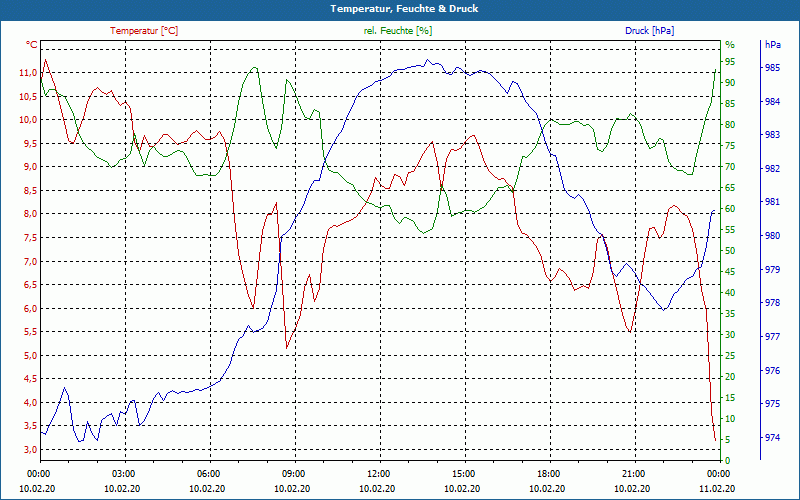Click the blue '975' pressure axis tick
This screenshot has height=500, width=800.
[773, 404]
